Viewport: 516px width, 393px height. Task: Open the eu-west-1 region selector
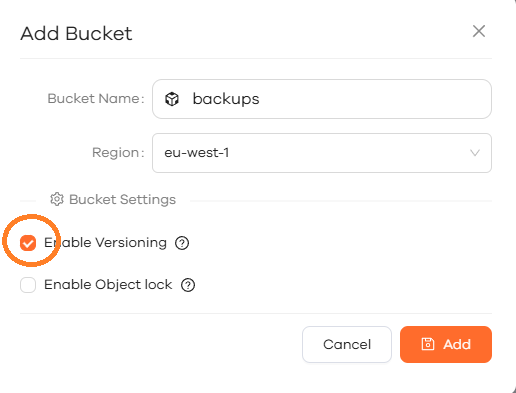point(322,153)
